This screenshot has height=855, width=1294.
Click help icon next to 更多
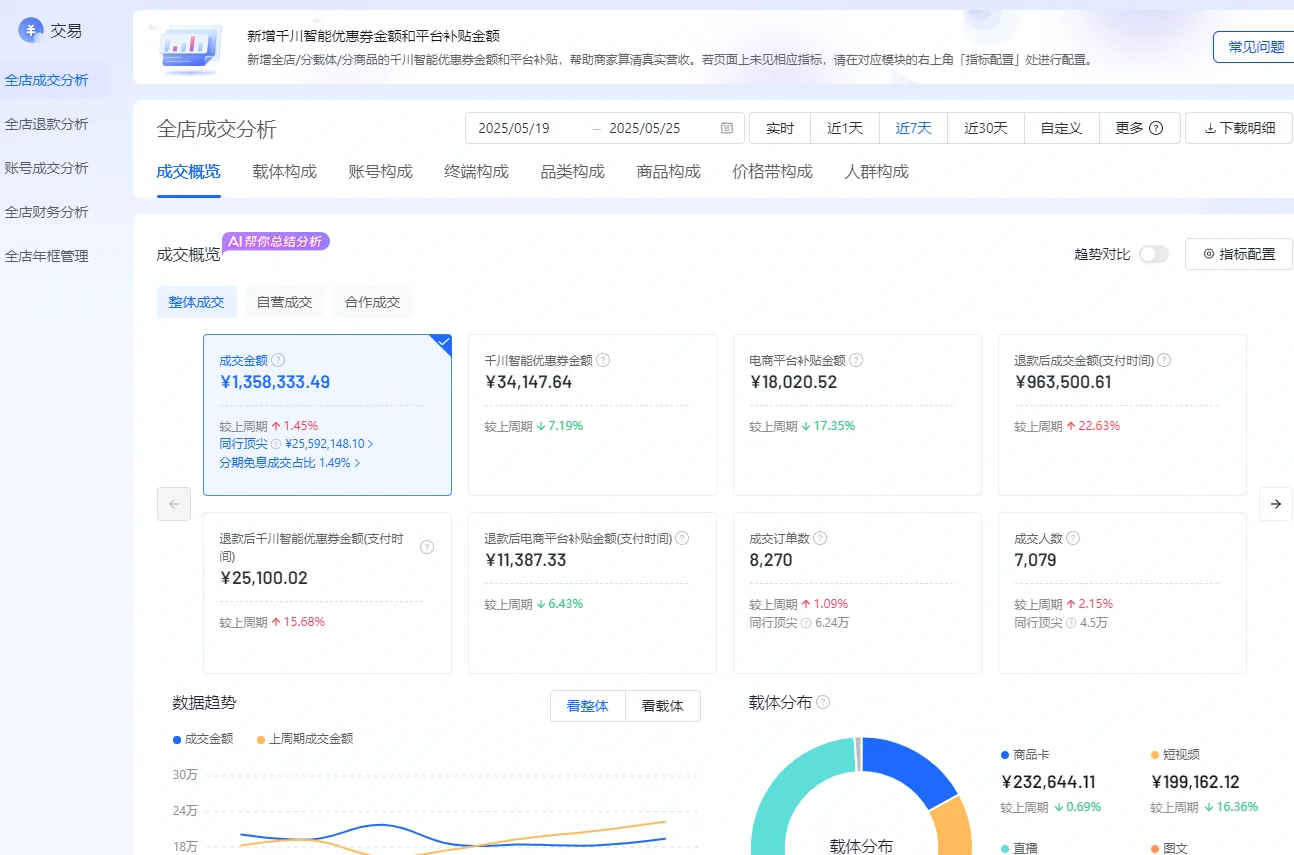point(1156,128)
